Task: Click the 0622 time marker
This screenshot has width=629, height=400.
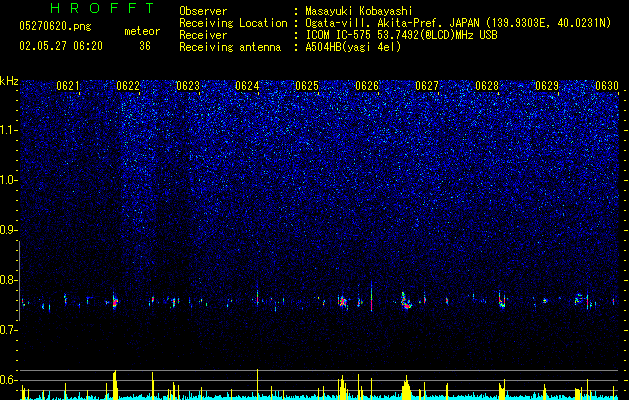Action: (128, 85)
